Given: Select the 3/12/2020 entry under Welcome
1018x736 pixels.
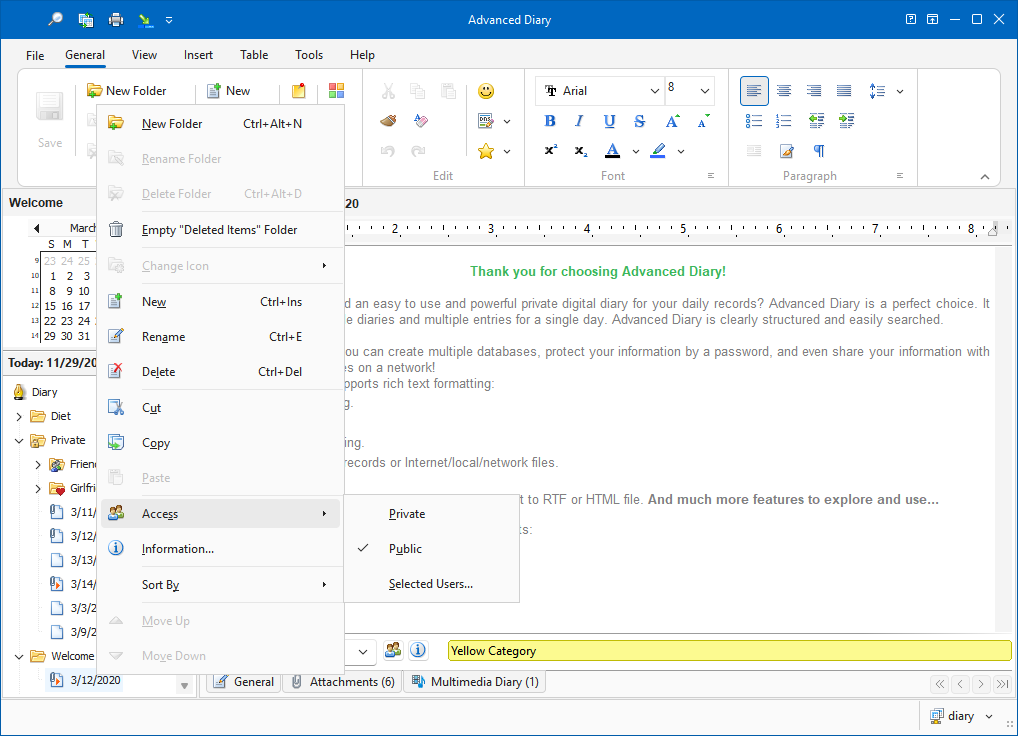Looking at the screenshot, I should coord(85,680).
